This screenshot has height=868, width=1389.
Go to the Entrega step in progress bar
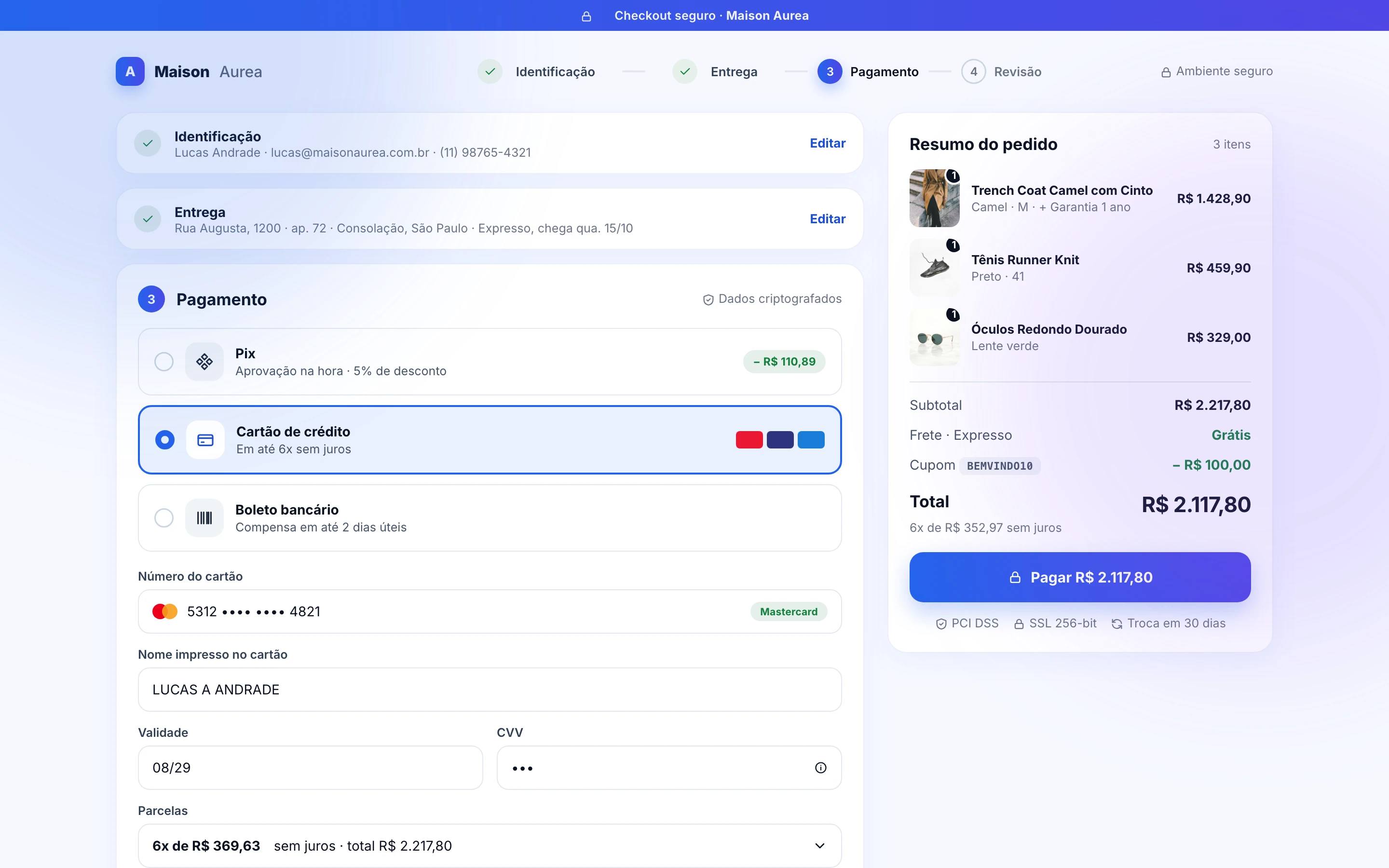tap(715, 72)
